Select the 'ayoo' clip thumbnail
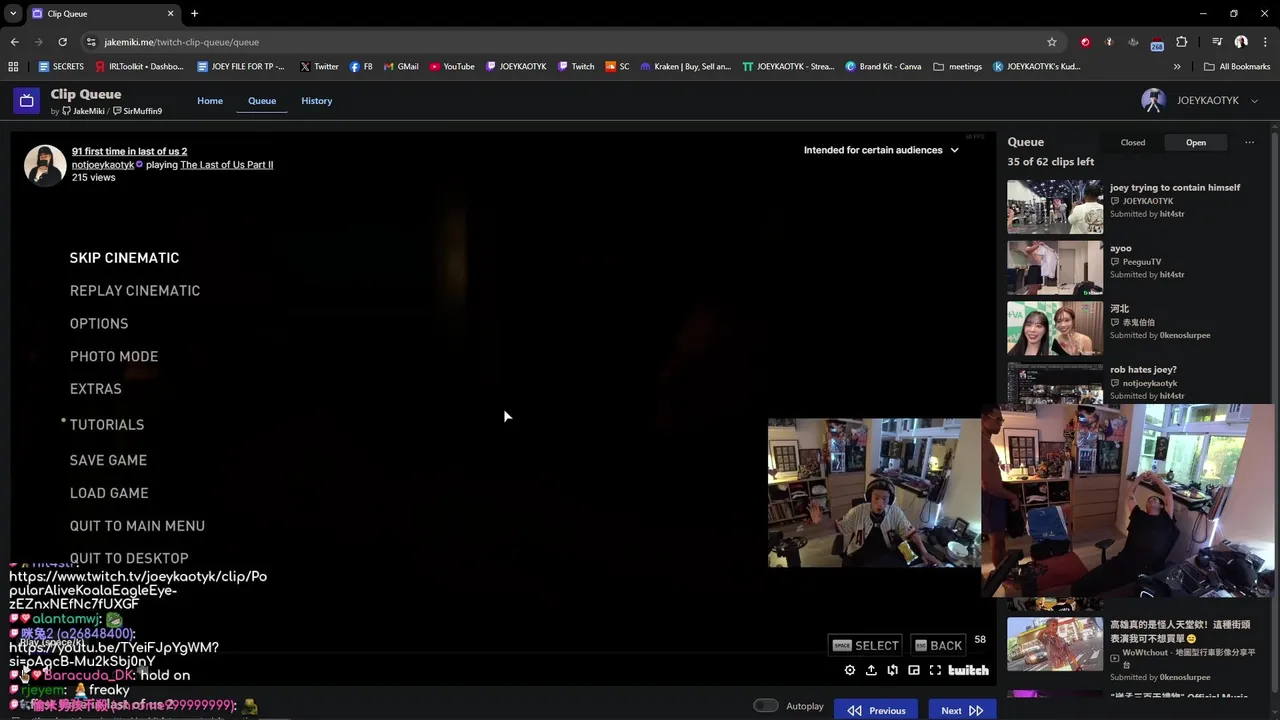This screenshot has height=720, width=1280. point(1054,268)
